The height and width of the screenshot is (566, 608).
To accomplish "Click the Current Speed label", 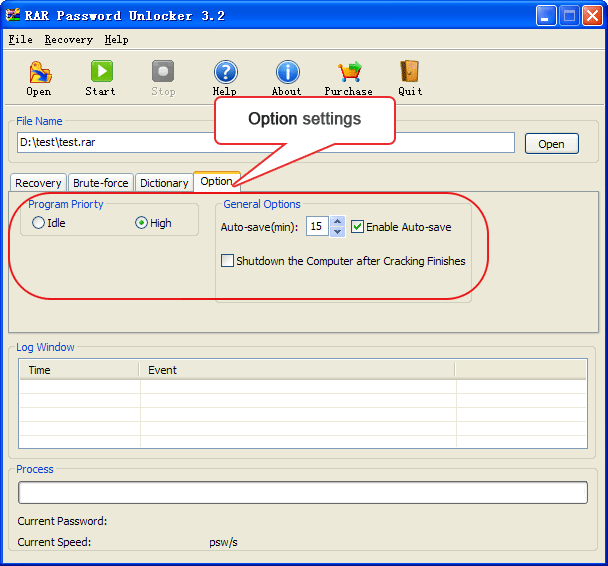I will (x=54, y=542).
